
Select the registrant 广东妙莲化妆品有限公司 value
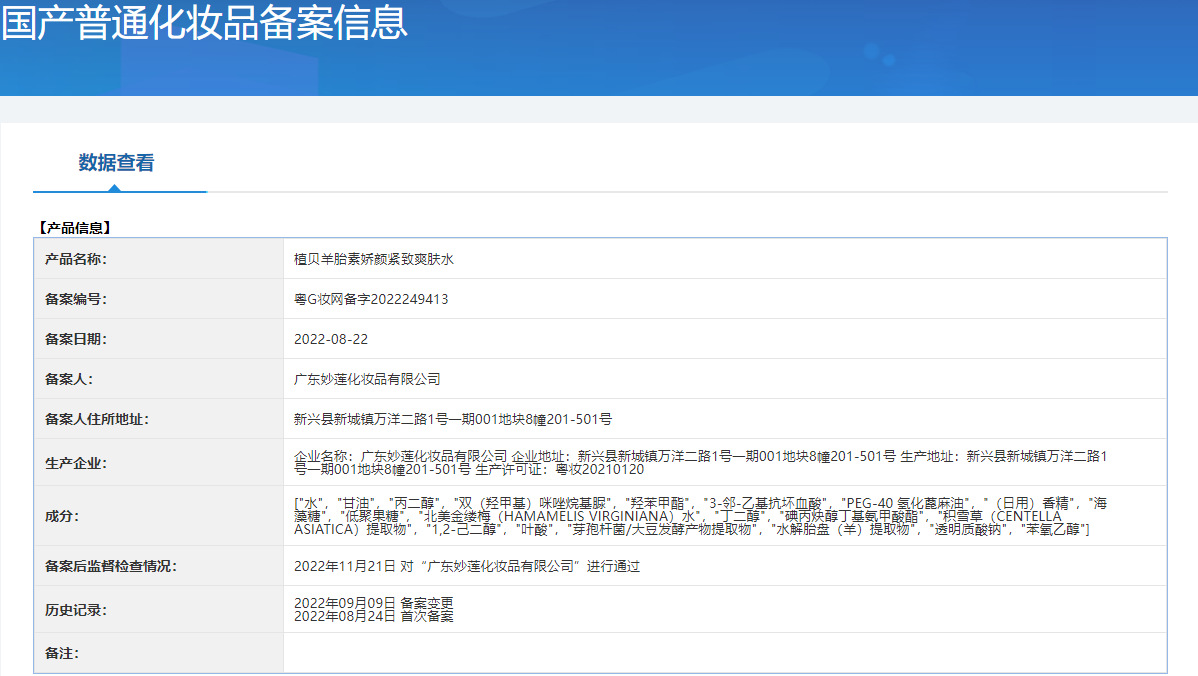pyautogui.click(x=367, y=379)
